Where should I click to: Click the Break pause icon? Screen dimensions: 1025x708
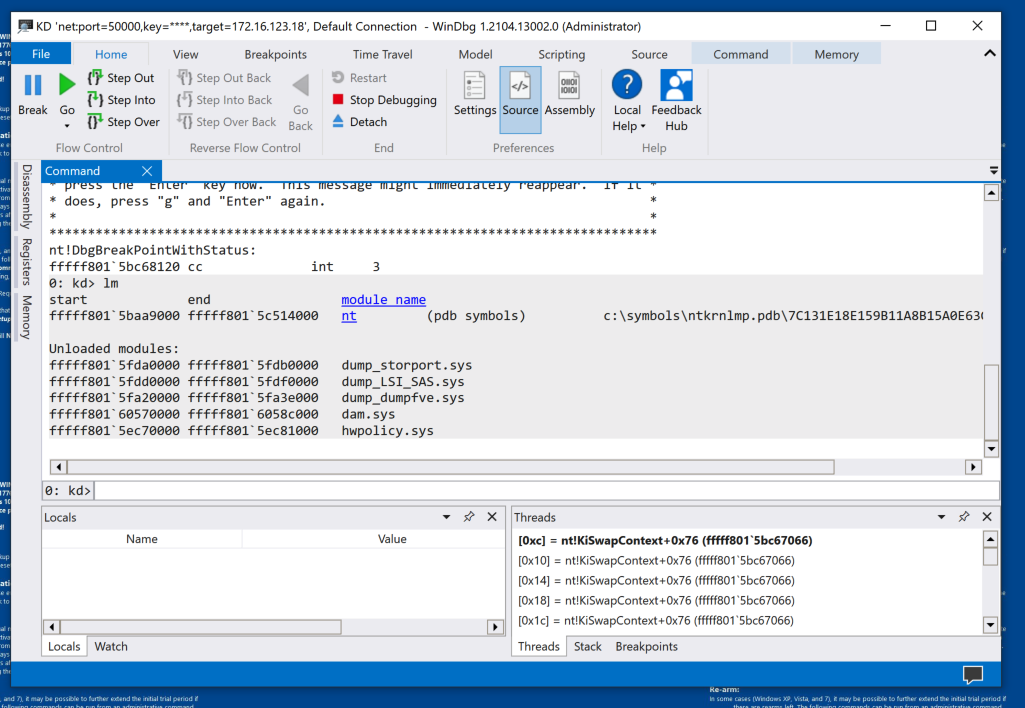click(33, 86)
